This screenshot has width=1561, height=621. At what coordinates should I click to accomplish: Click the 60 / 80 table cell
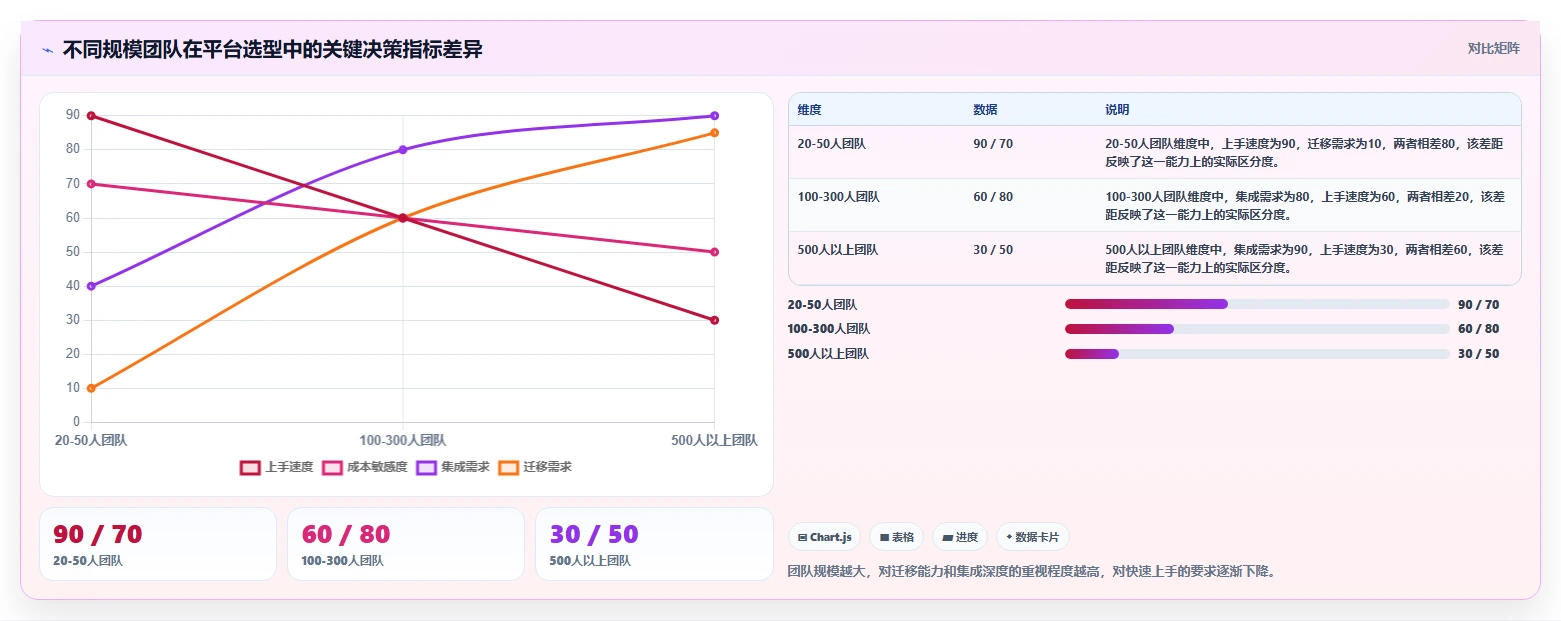(993, 197)
